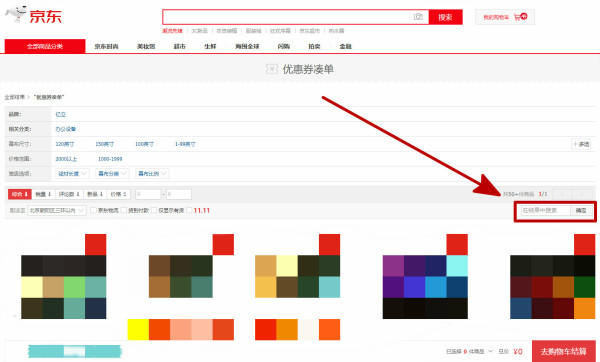Click the maximum price input
The height and width of the screenshot is (362, 600).
point(178,194)
